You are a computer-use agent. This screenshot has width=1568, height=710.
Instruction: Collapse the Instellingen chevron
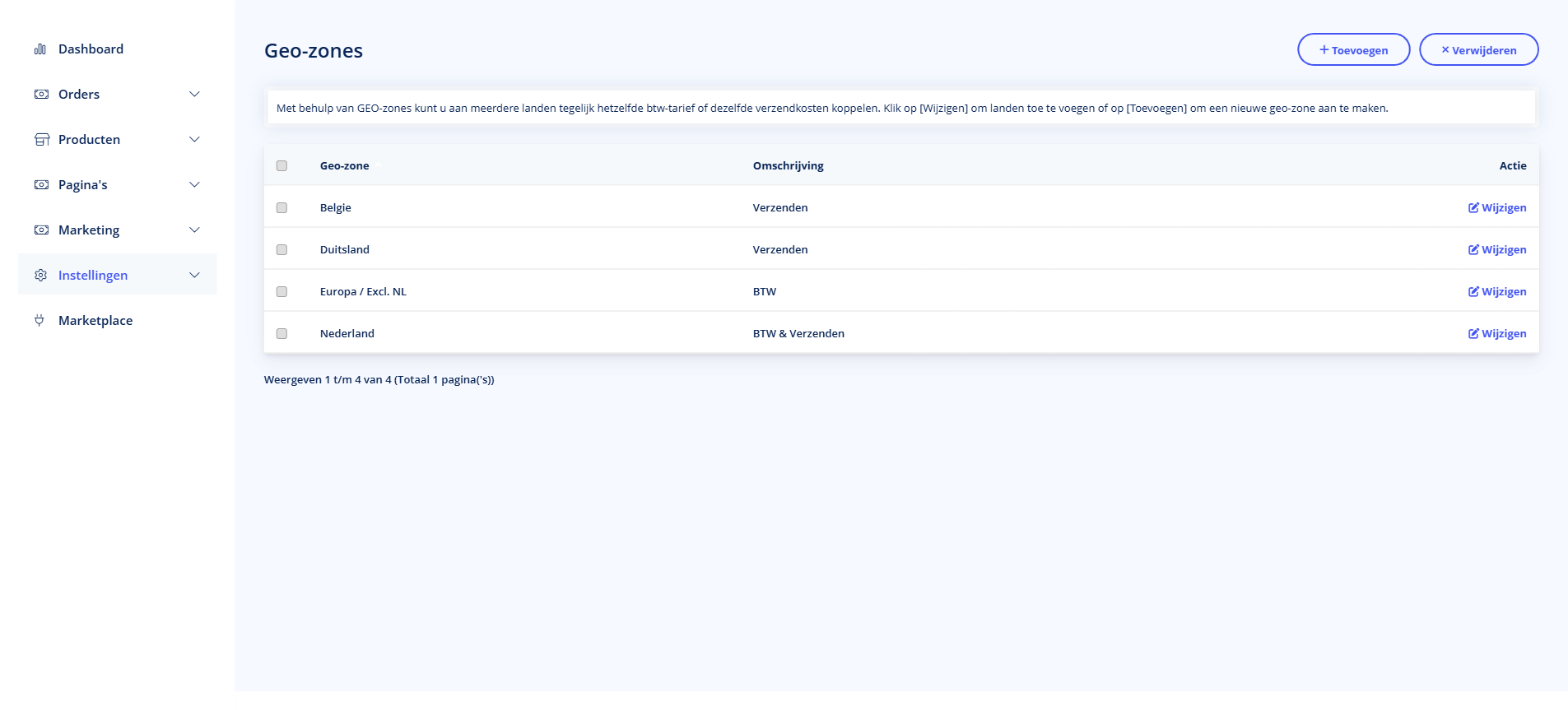coord(194,276)
